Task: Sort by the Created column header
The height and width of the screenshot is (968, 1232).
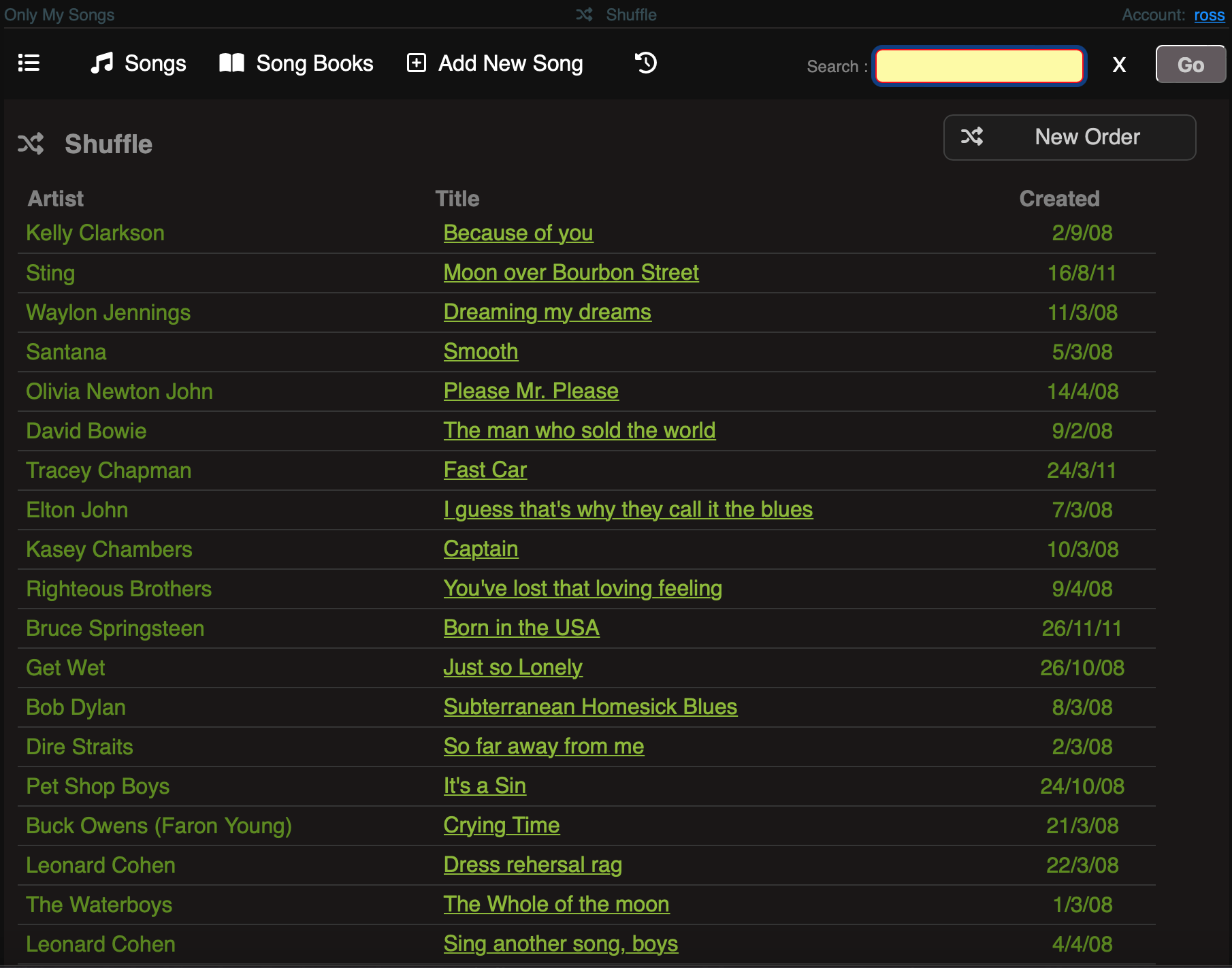Action: click(1058, 199)
